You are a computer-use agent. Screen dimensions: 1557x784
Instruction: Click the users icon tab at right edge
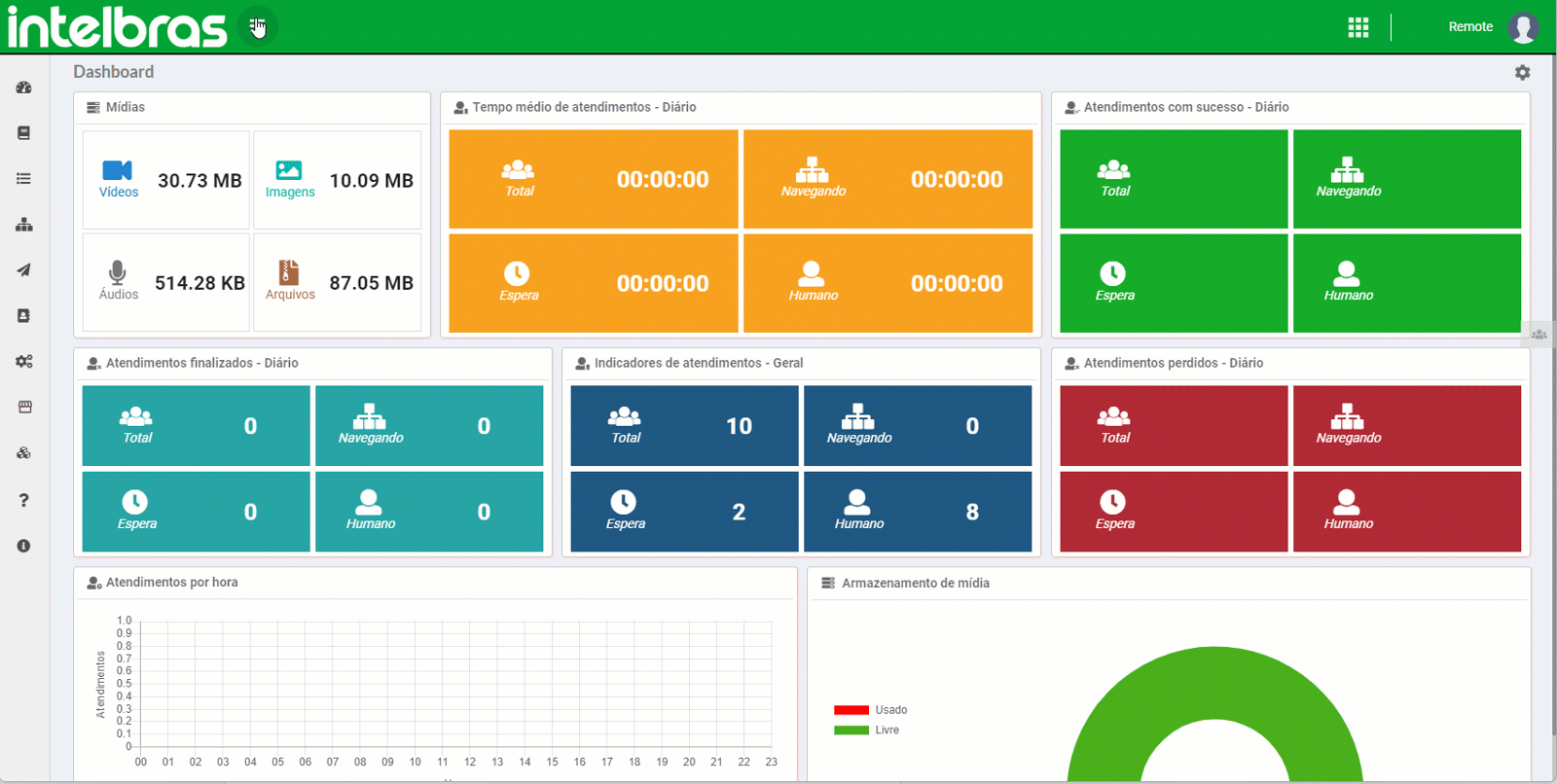point(1539,334)
